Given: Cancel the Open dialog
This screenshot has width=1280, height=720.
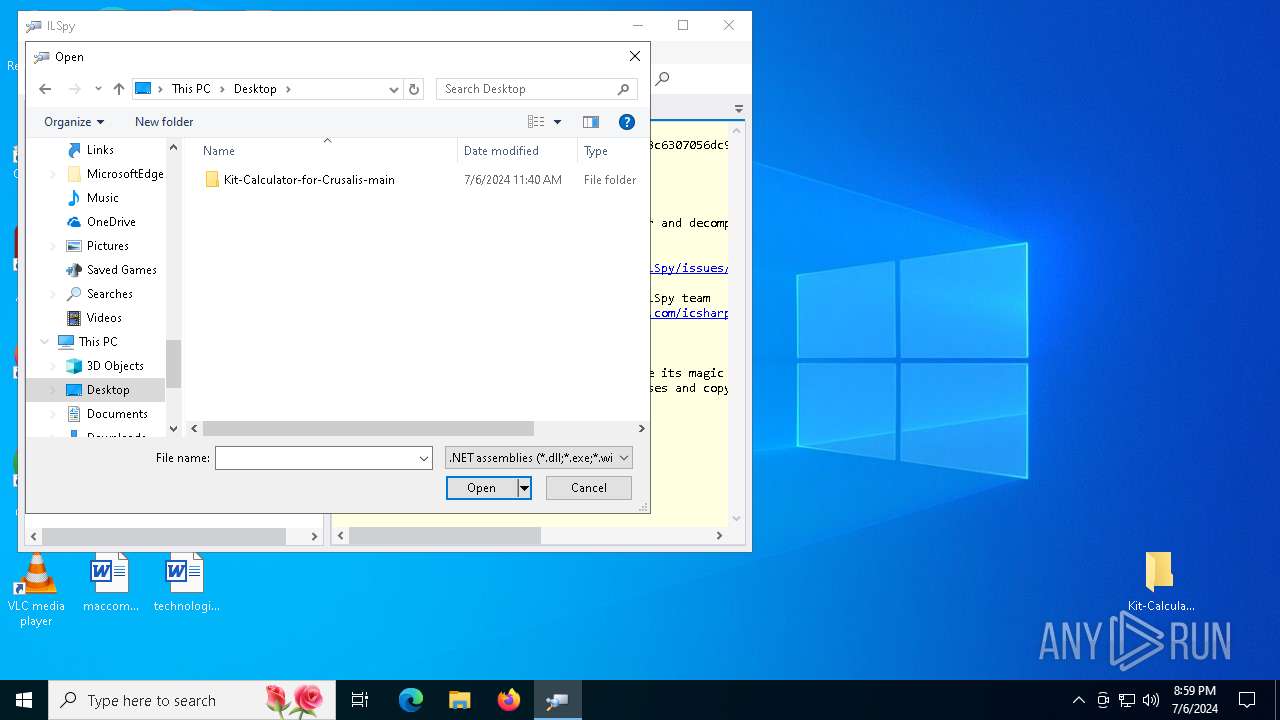Looking at the screenshot, I should point(589,488).
